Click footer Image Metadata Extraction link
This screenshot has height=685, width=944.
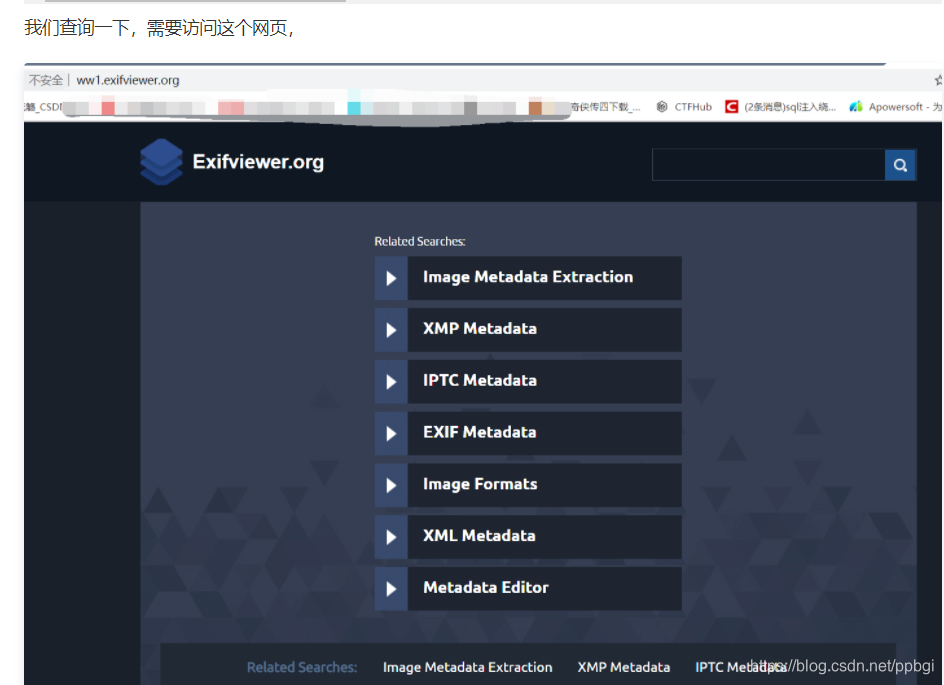(x=467, y=667)
